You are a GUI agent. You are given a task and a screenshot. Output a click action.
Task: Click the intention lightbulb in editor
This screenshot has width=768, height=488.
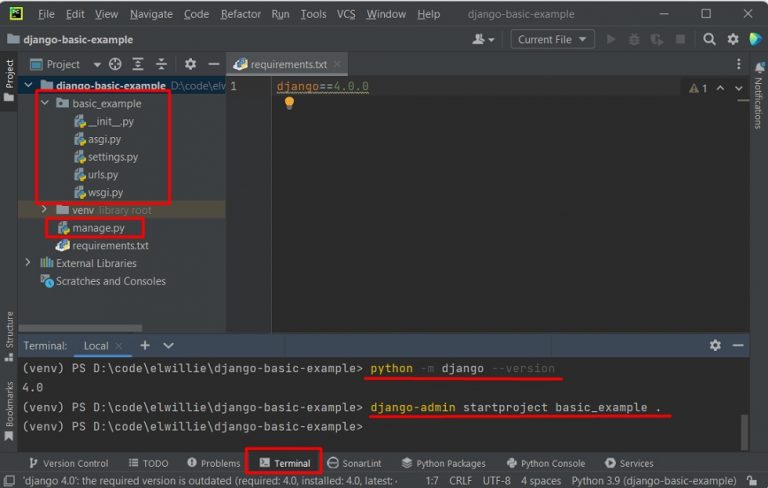pyautogui.click(x=289, y=103)
